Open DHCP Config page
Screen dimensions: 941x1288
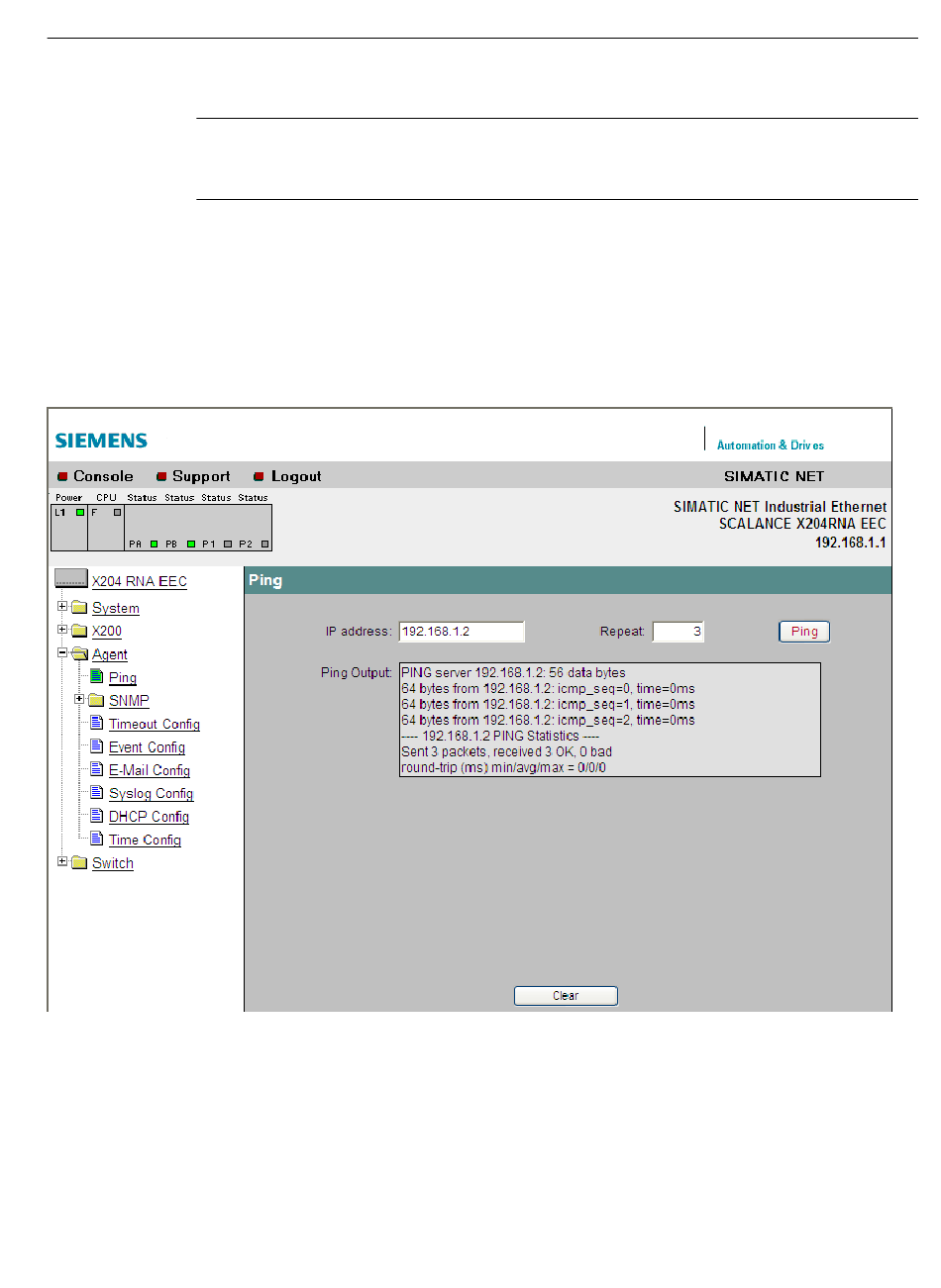149,817
